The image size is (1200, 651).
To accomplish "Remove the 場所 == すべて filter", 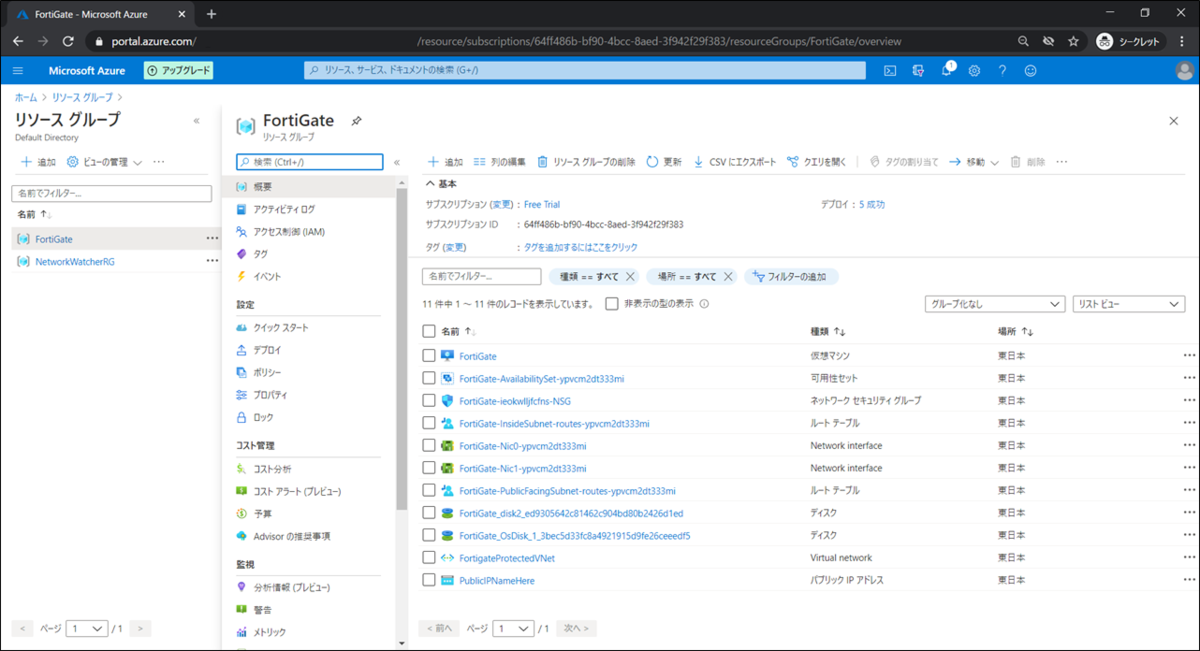I will click(728, 277).
